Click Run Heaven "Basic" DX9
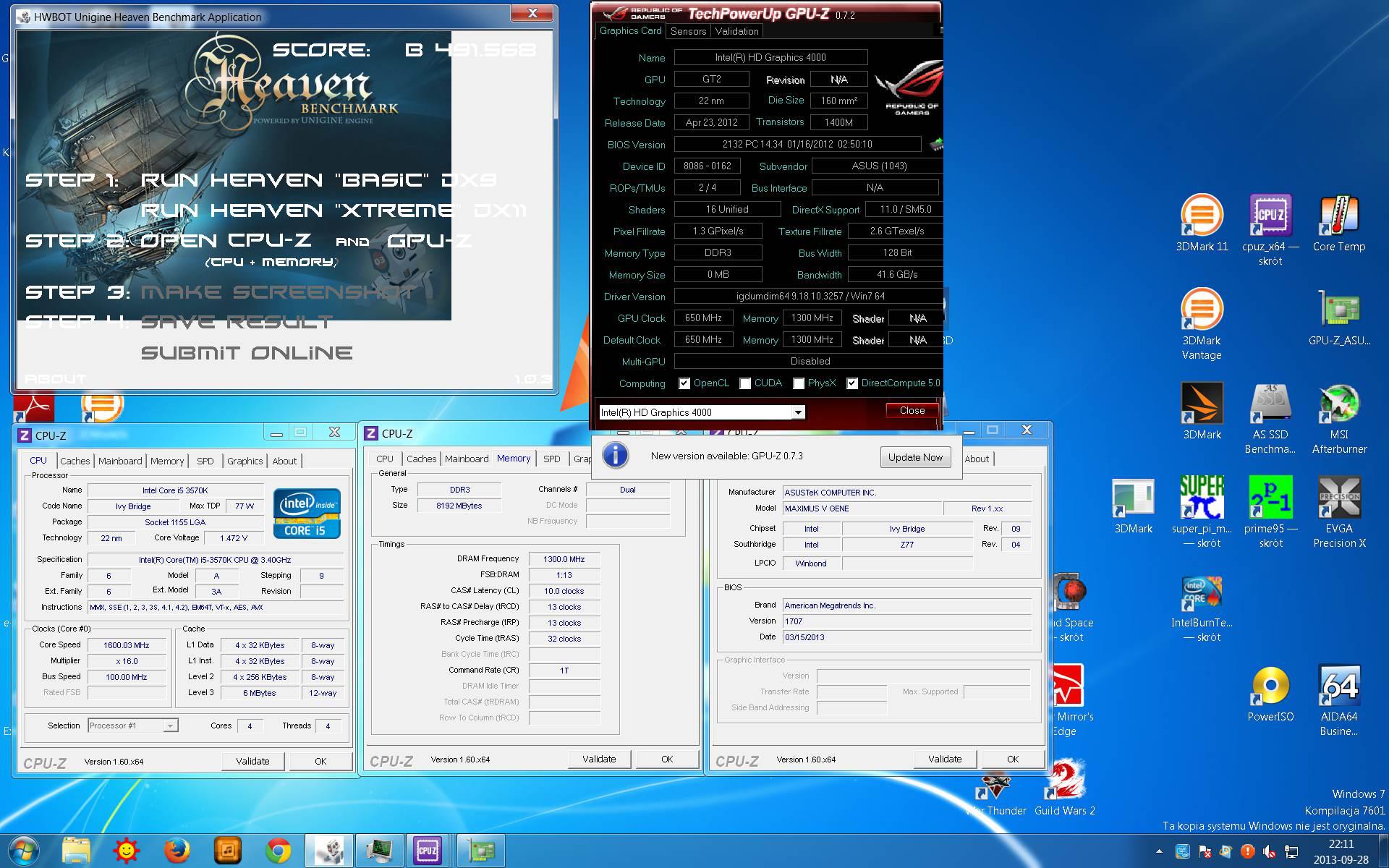The width and height of the screenshot is (1389, 868). pos(319,179)
